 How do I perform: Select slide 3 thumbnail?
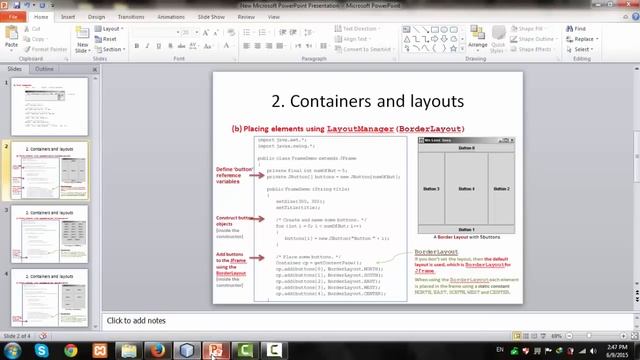[x=49, y=234]
